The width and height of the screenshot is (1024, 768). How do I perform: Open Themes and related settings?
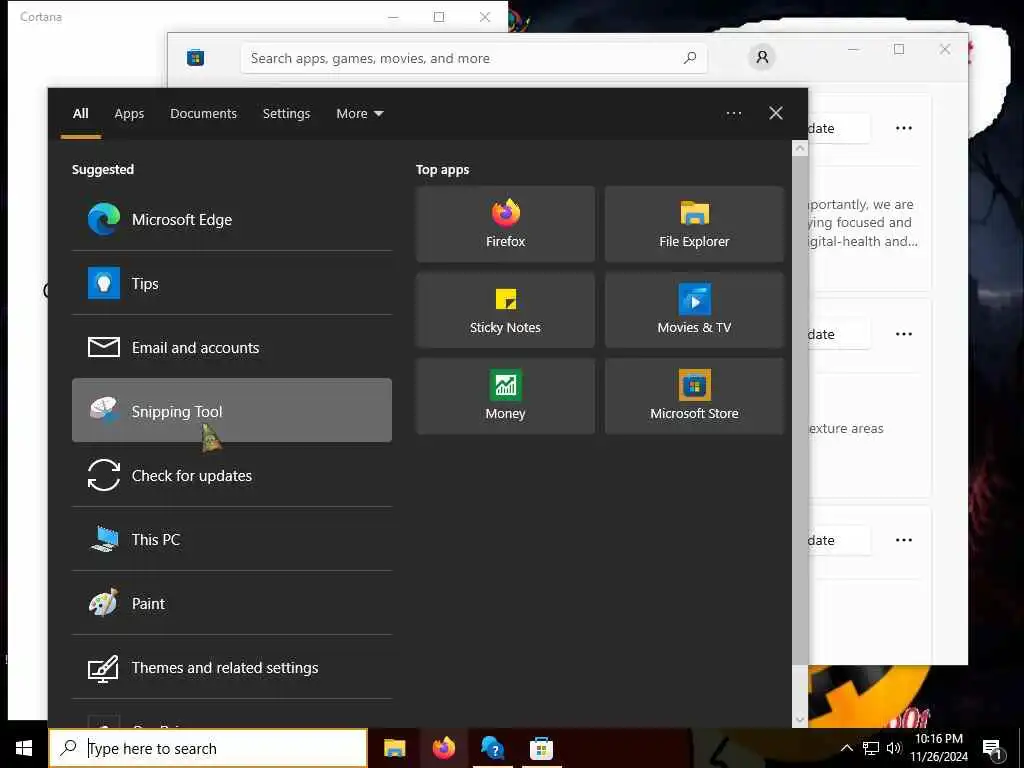click(232, 667)
